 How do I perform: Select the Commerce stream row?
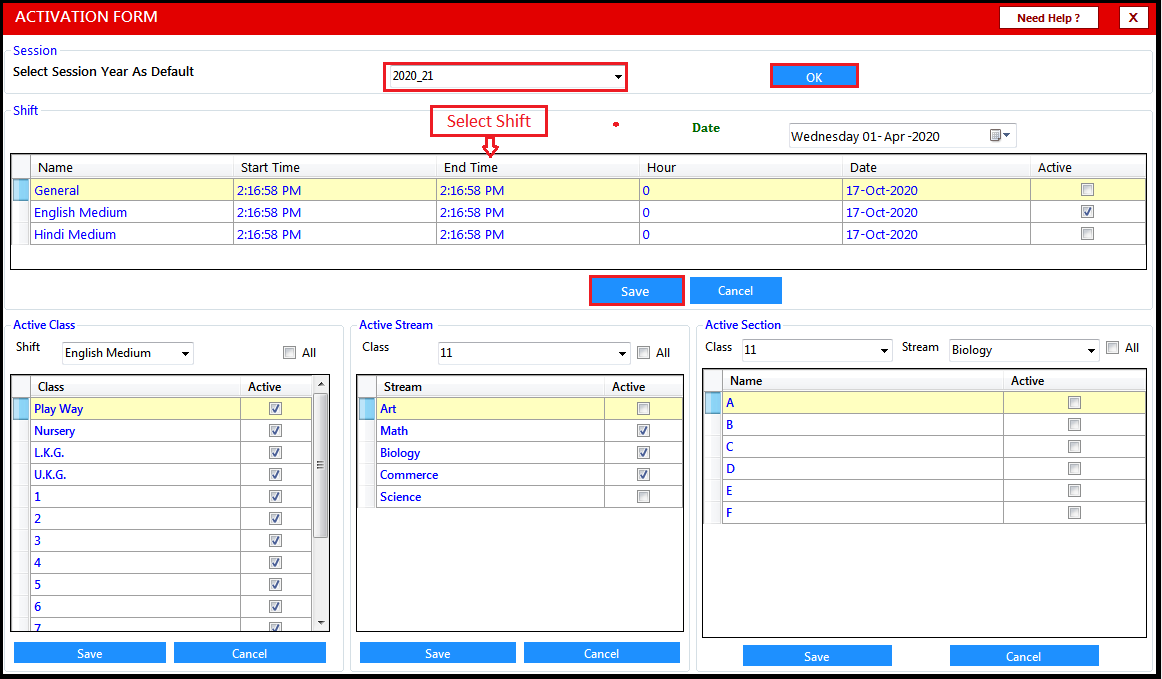[x=521, y=474]
